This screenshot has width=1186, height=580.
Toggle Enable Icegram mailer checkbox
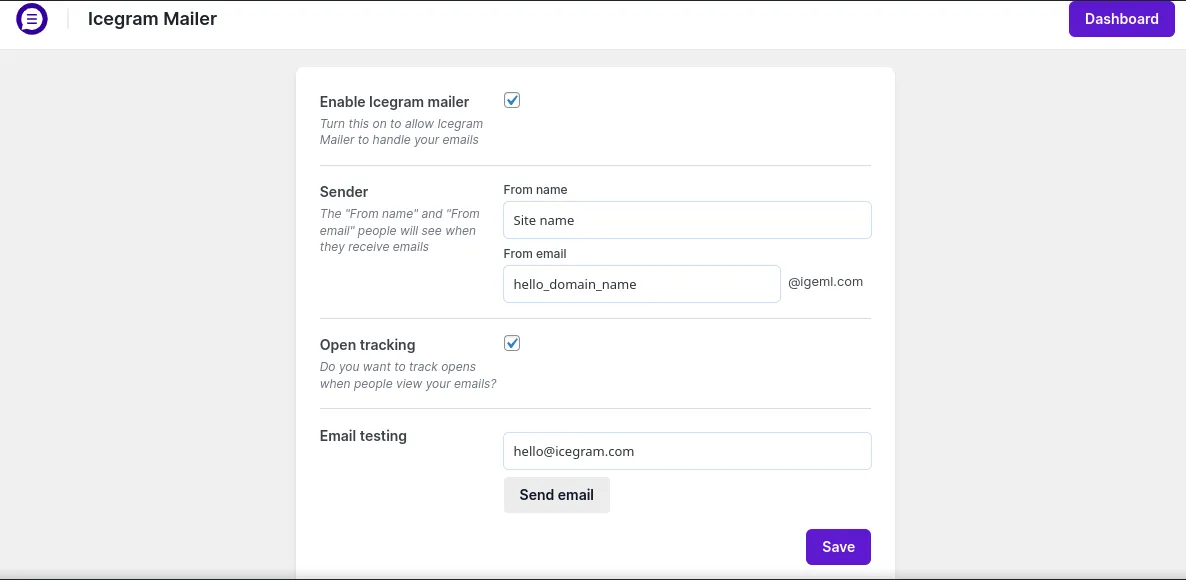[512, 100]
